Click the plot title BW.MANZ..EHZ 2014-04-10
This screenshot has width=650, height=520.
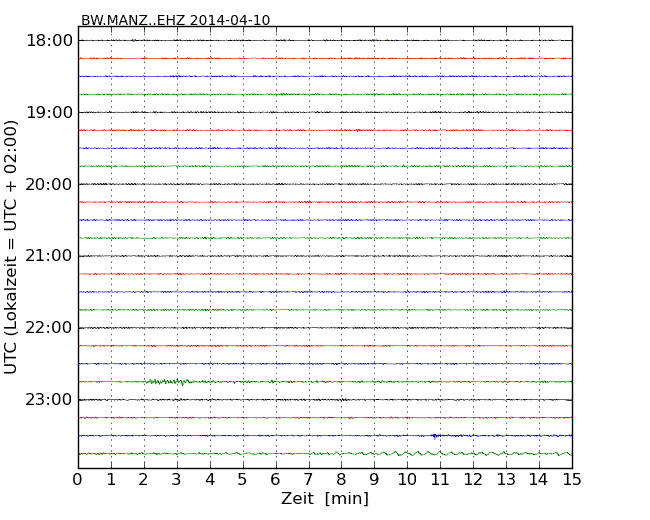click(175, 20)
